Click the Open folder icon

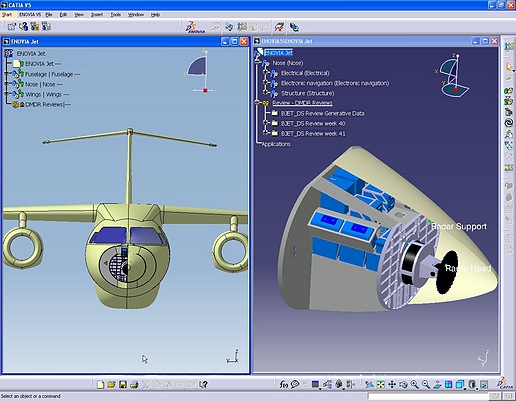111,385
